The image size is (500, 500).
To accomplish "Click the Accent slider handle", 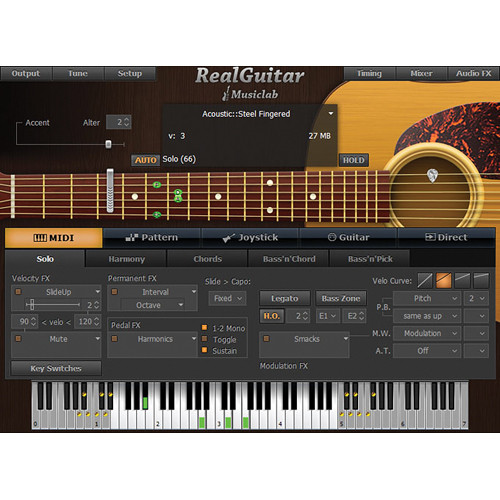I will (x=108, y=144).
